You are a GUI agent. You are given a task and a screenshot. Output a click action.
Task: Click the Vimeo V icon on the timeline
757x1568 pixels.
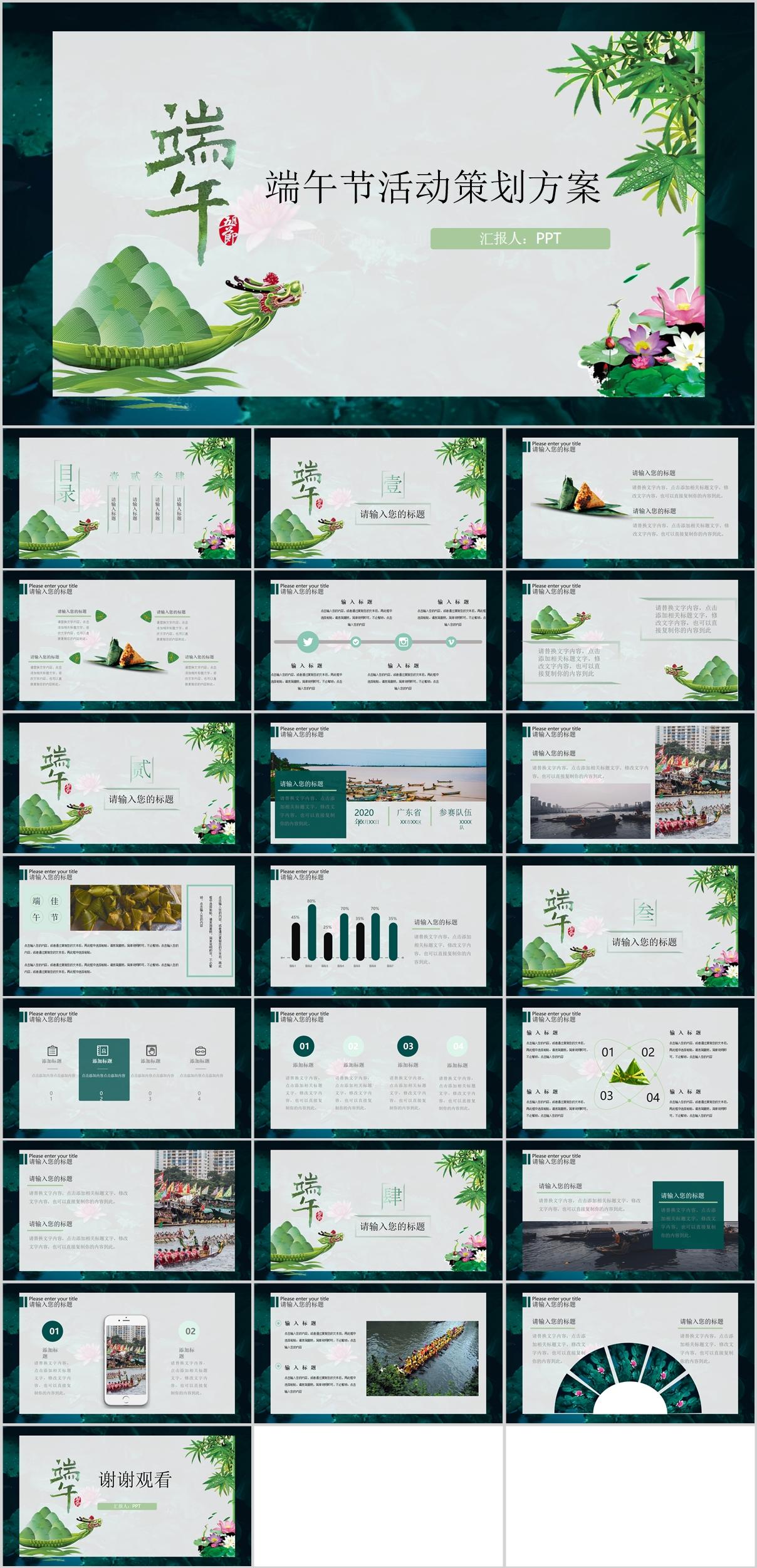point(451,641)
